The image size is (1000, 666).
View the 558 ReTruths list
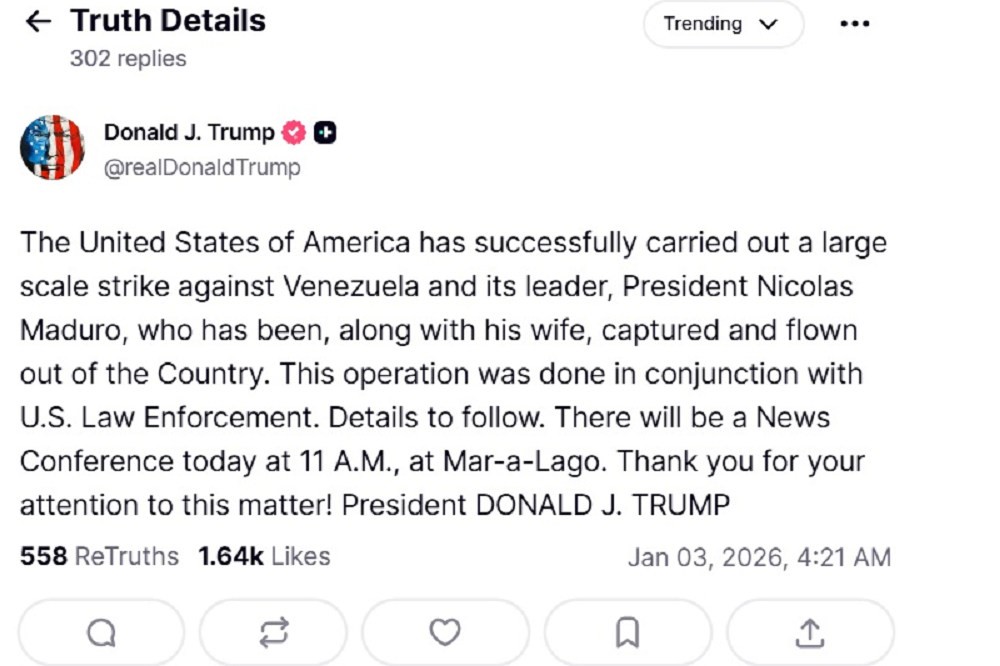click(x=99, y=557)
